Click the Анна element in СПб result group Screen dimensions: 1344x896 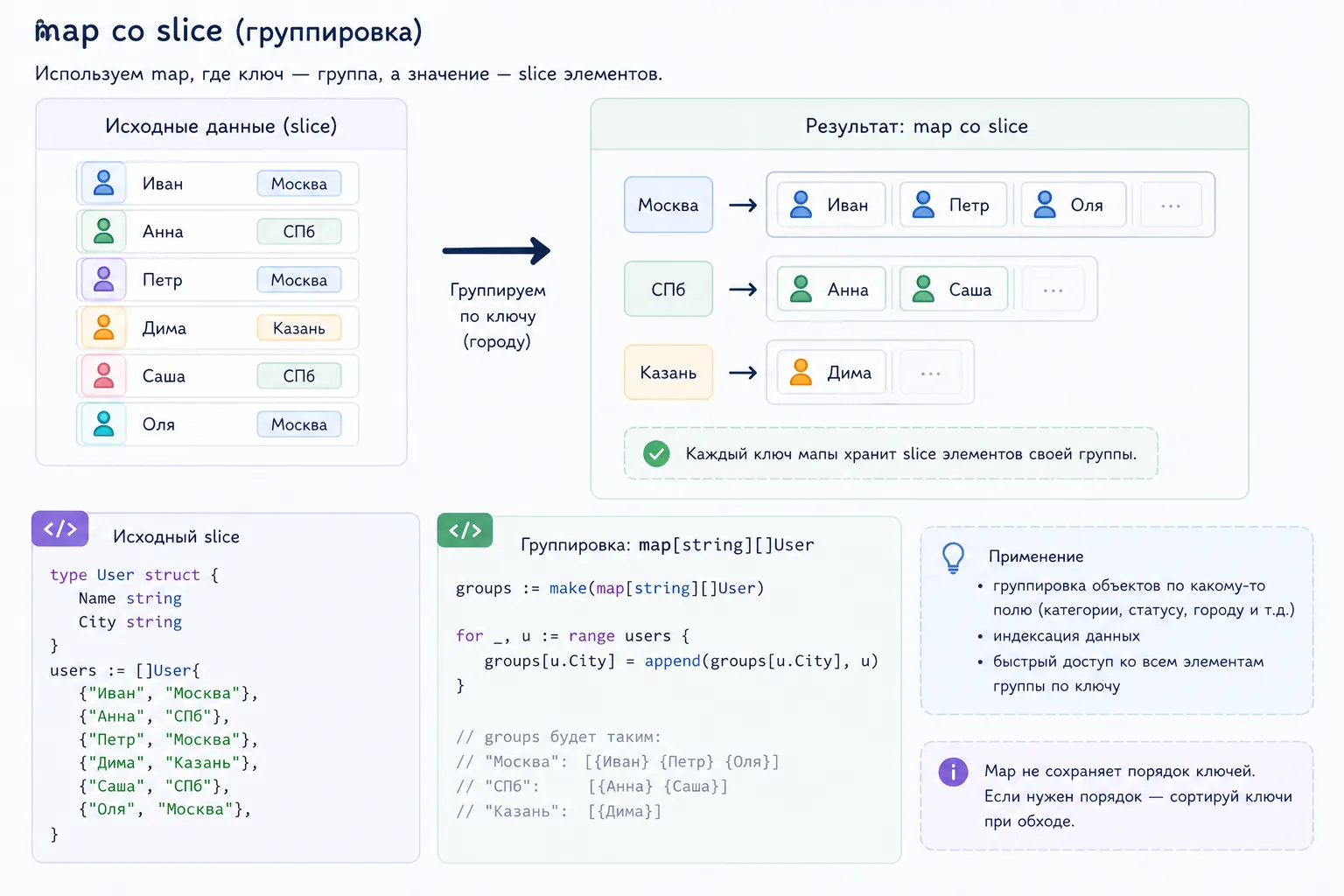coord(831,289)
